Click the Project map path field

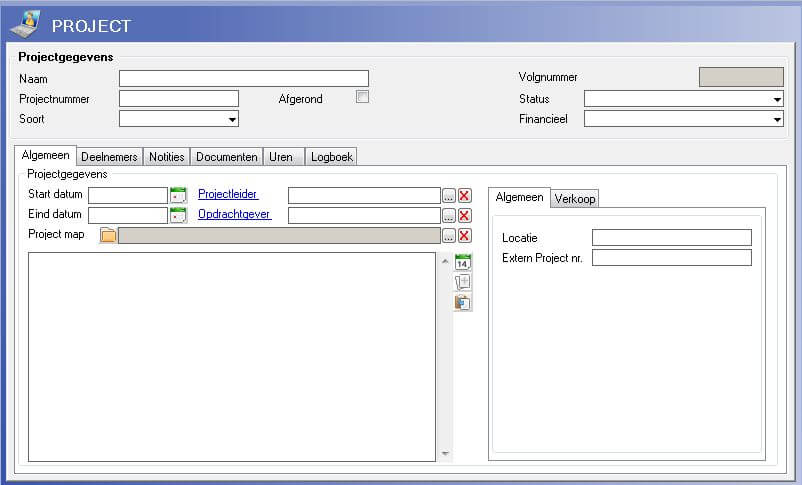[x=279, y=235]
